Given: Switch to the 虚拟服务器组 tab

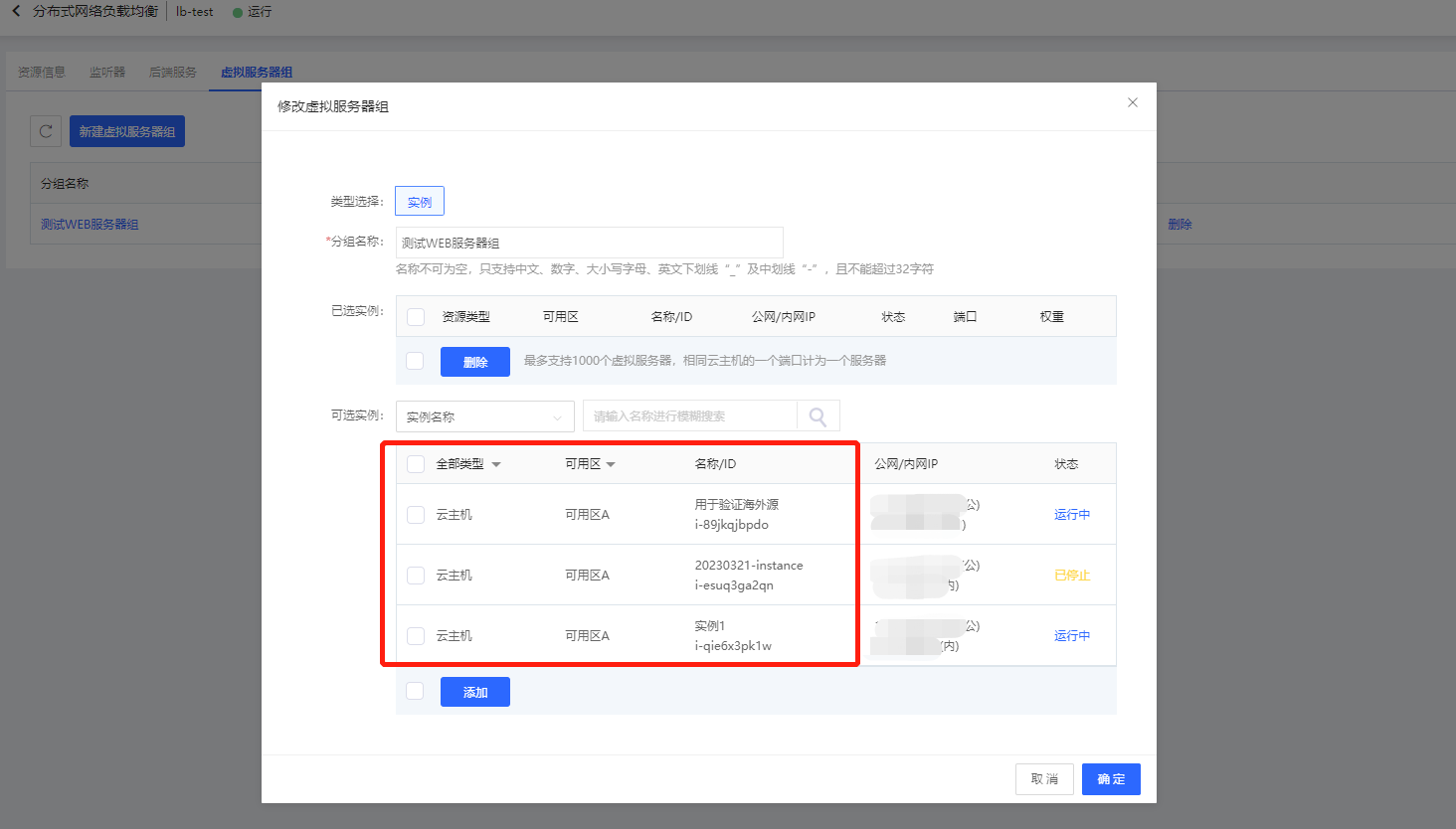Looking at the screenshot, I should (x=257, y=72).
